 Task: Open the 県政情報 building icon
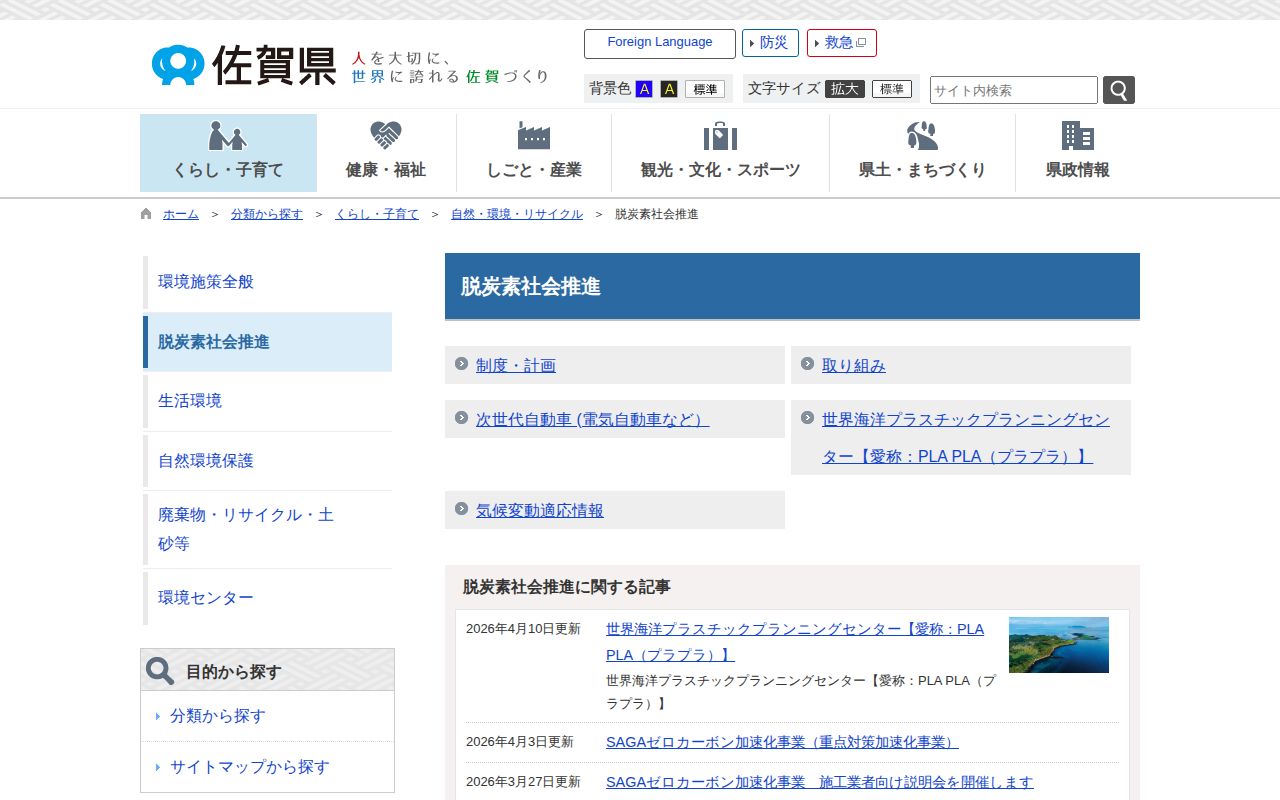click(x=1077, y=136)
